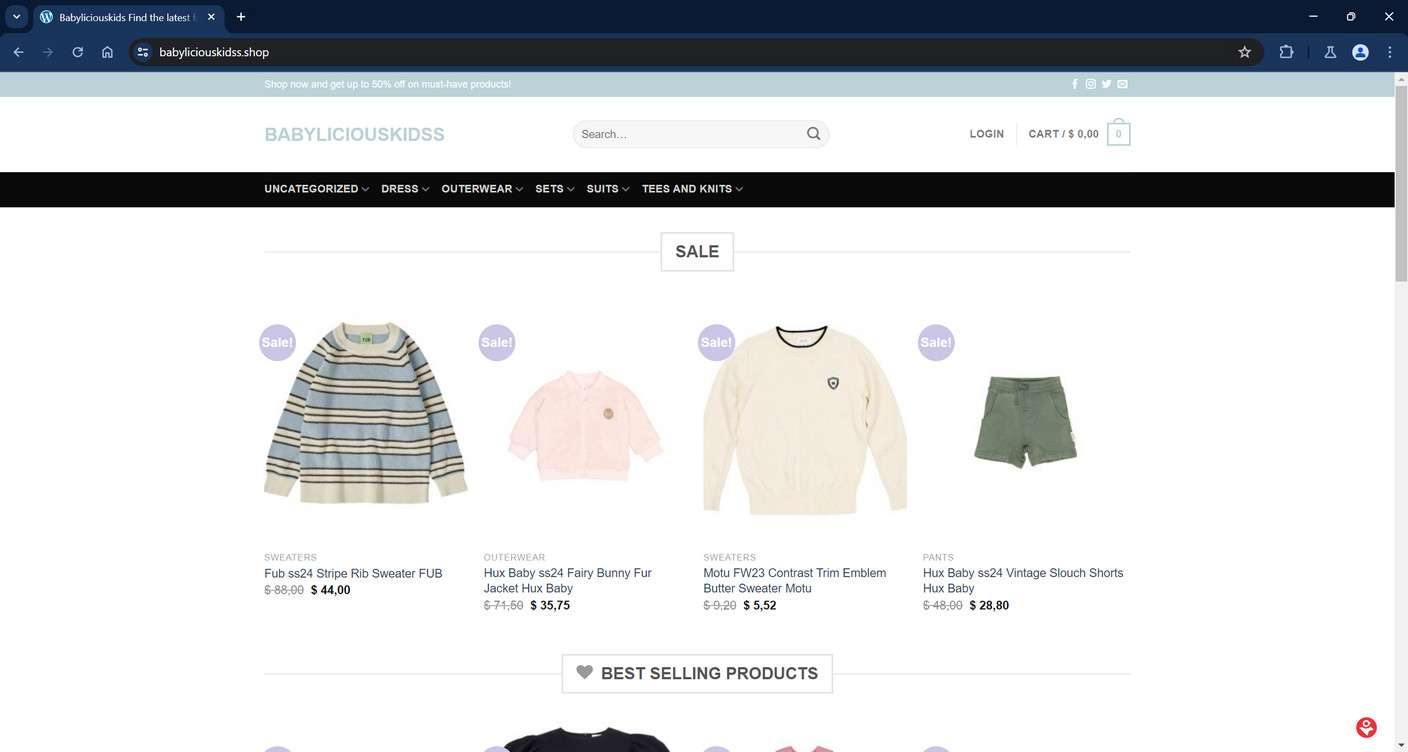
Task: Click the address bar URL
Action: tap(214, 52)
